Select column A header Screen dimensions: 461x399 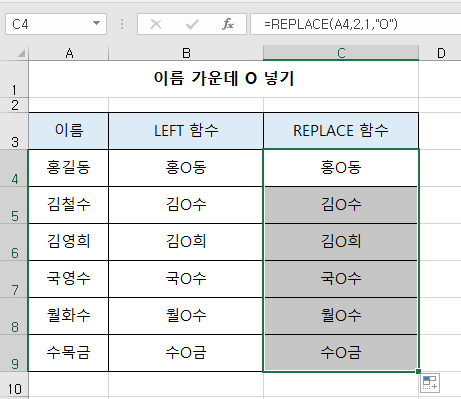[x=69, y=53]
